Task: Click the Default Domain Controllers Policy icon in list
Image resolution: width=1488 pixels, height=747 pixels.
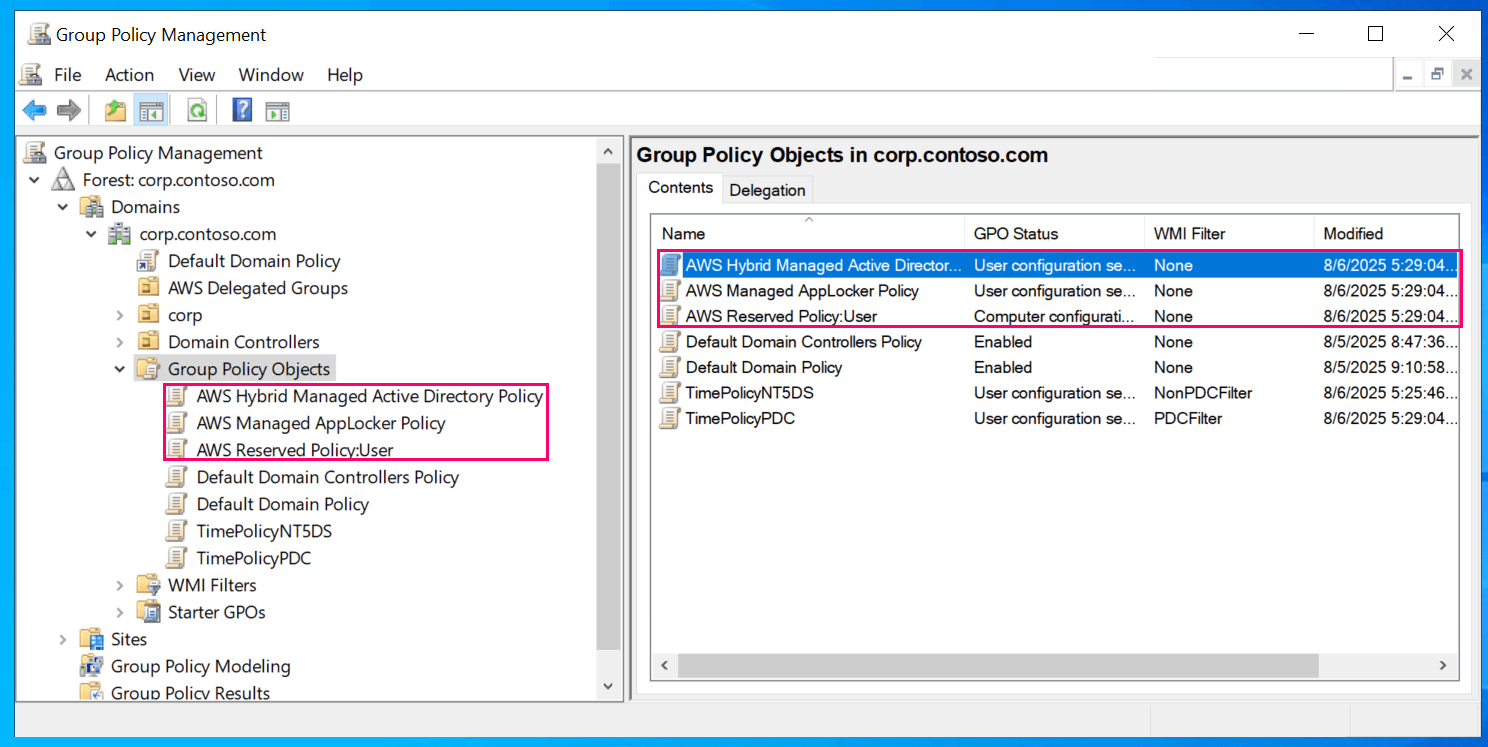Action: [670, 342]
